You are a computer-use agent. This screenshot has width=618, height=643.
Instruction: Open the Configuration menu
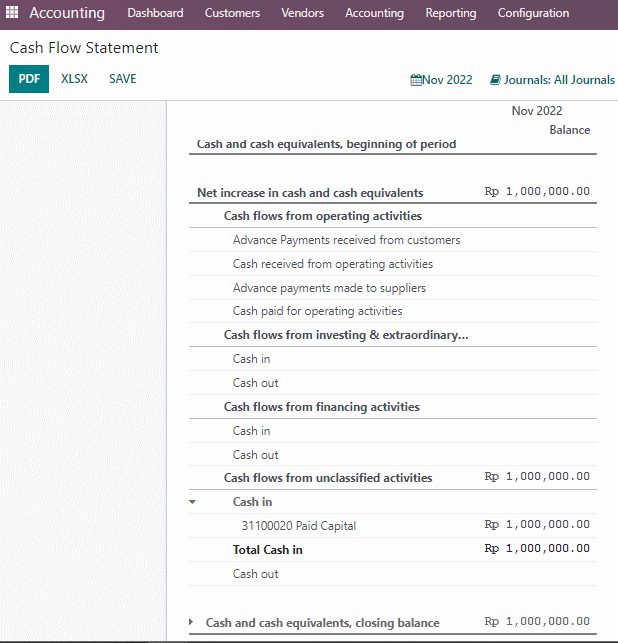tap(533, 13)
